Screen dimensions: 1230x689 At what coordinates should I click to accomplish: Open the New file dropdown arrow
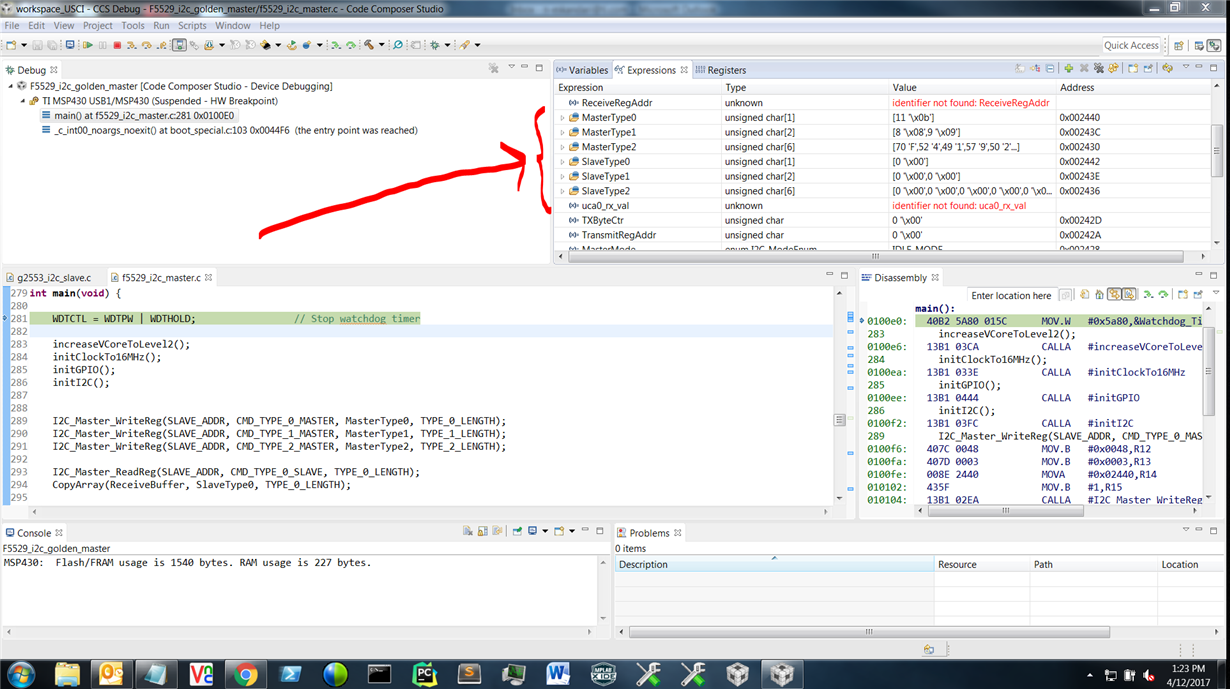click(x=24, y=45)
